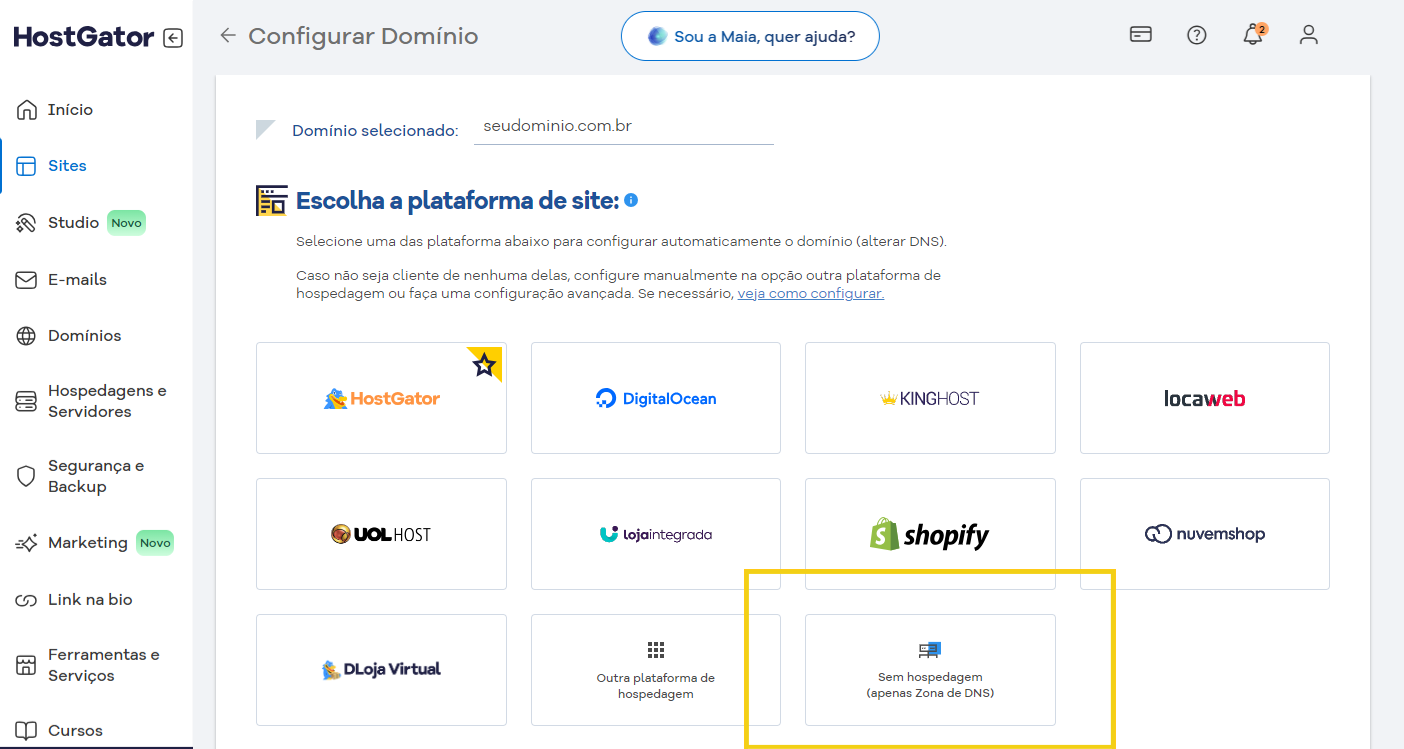Image resolution: width=1404 pixels, height=749 pixels.
Task: Click the Sites layout icon
Action: (27, 166)
